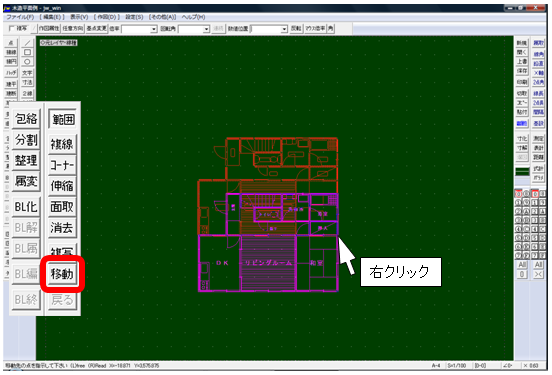Choose the 消去 erase tool
The width and height of the screenshot is (552, 375).
62,227
